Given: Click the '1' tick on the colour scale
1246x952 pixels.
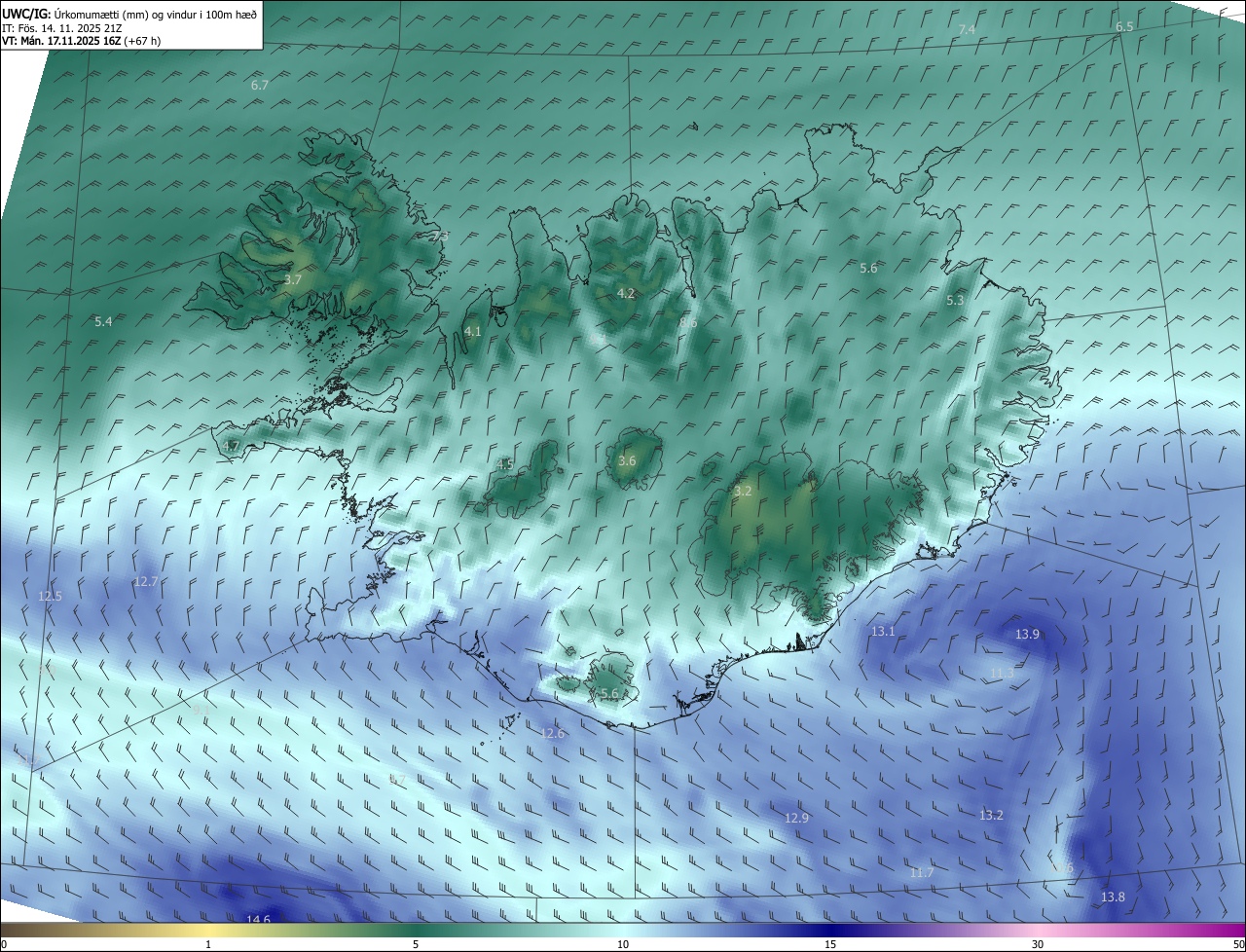Looking at the screenshot, I should point(208,944).
